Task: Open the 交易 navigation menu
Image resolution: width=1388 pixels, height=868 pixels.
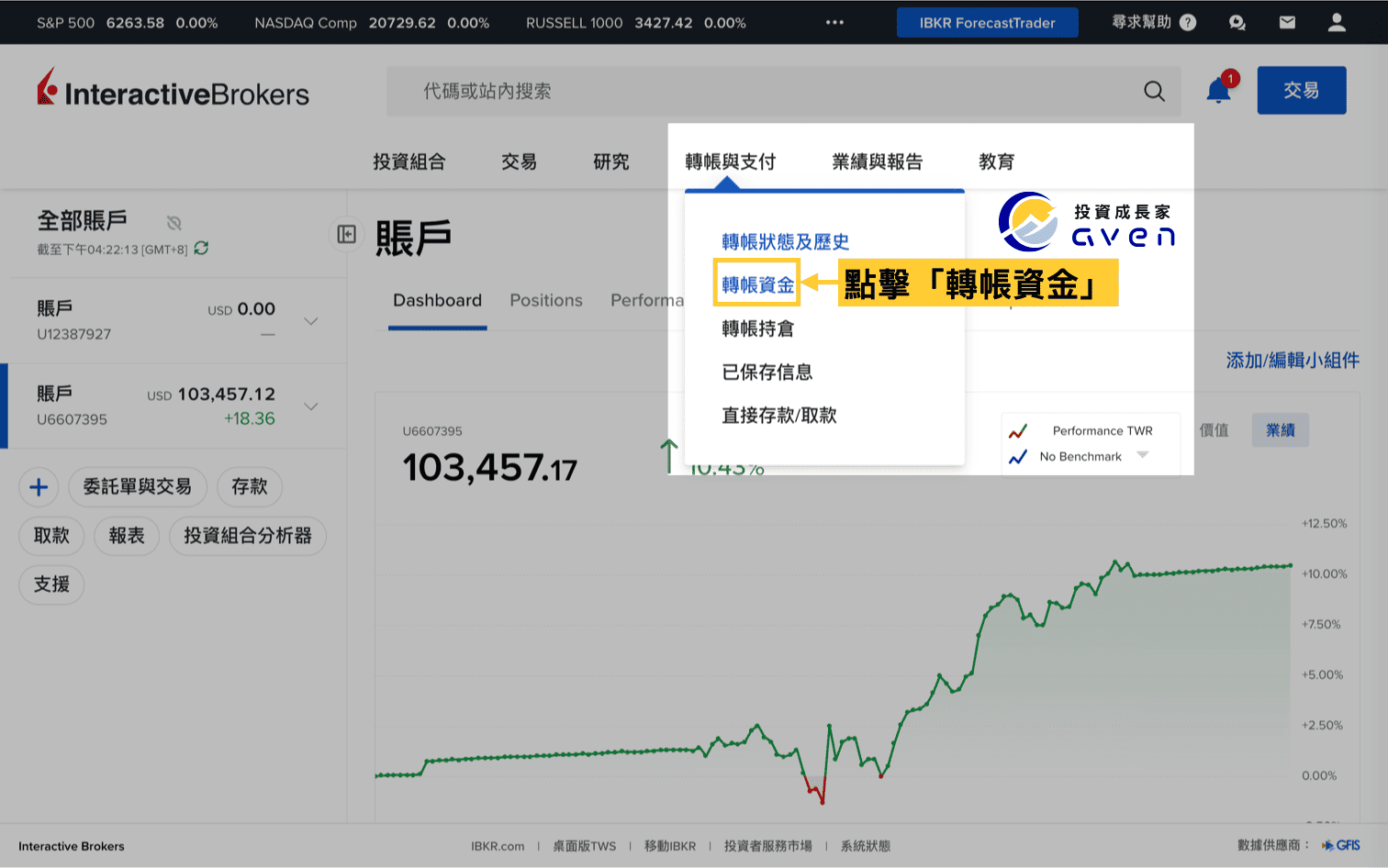Action: 519,161
